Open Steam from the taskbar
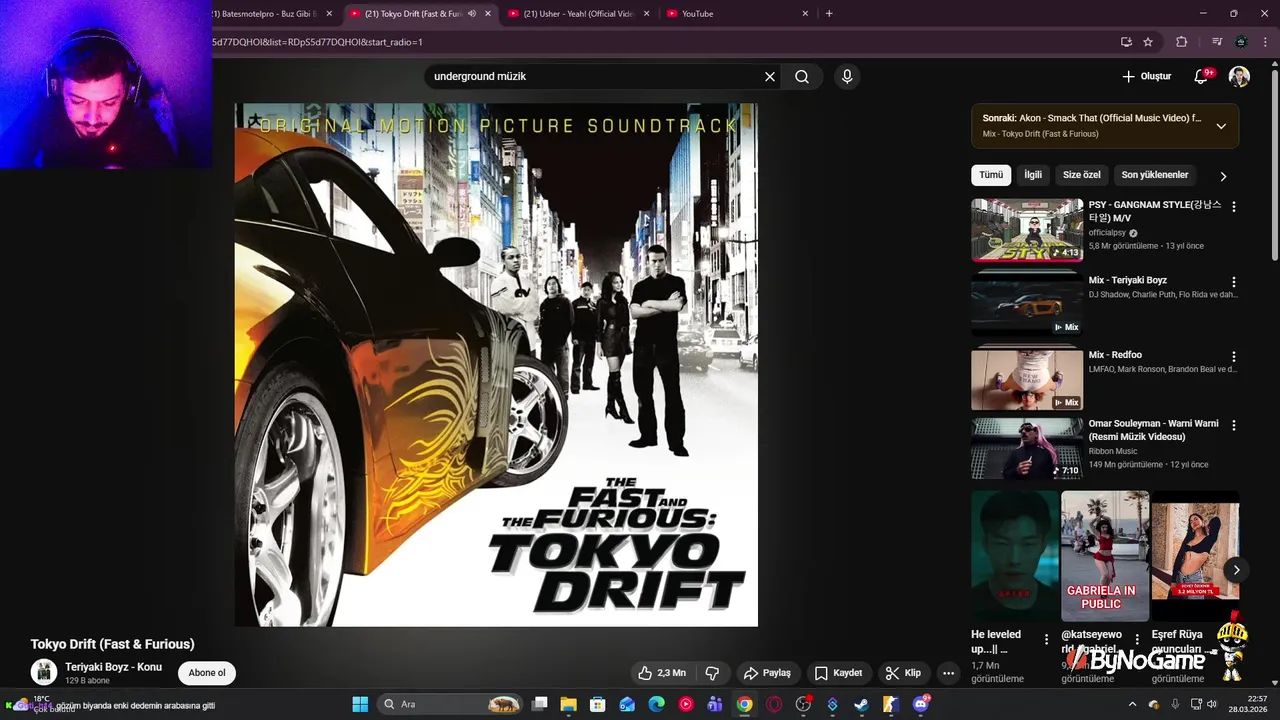 [861, 704]
